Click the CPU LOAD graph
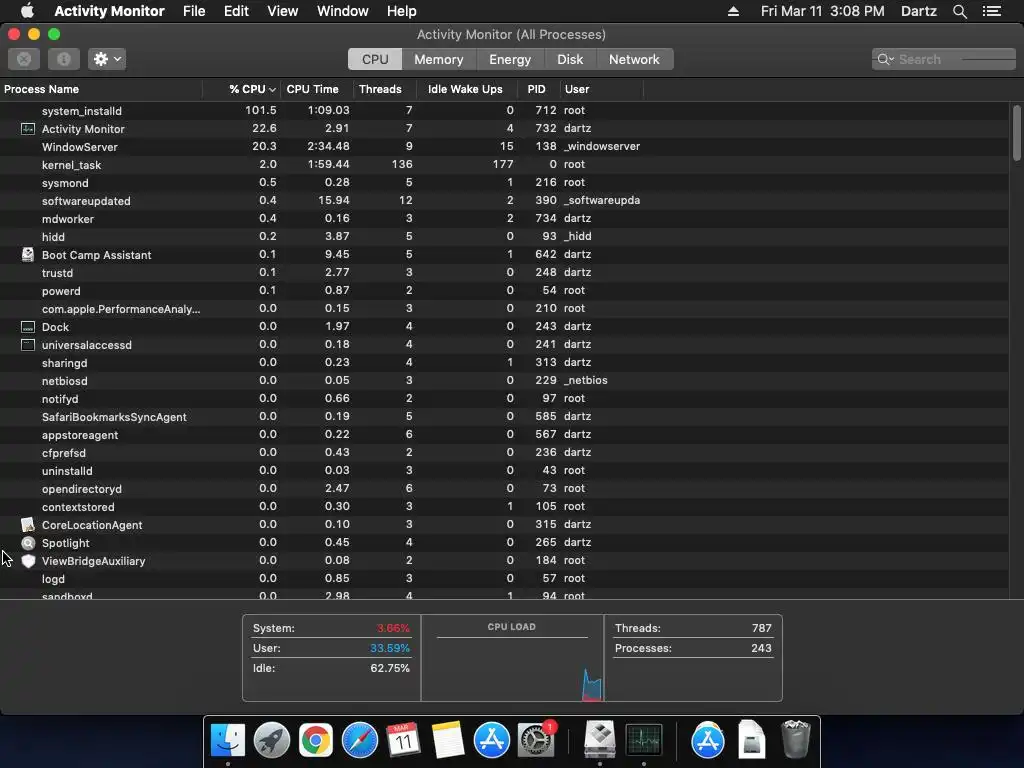The image size is (1024, 768). point(512,658)
